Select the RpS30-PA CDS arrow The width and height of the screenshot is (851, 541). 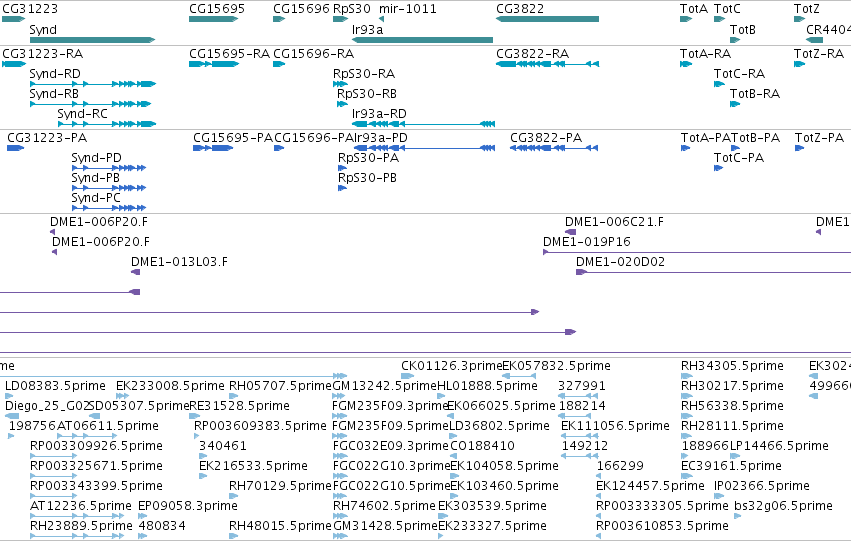pos(341,168)
